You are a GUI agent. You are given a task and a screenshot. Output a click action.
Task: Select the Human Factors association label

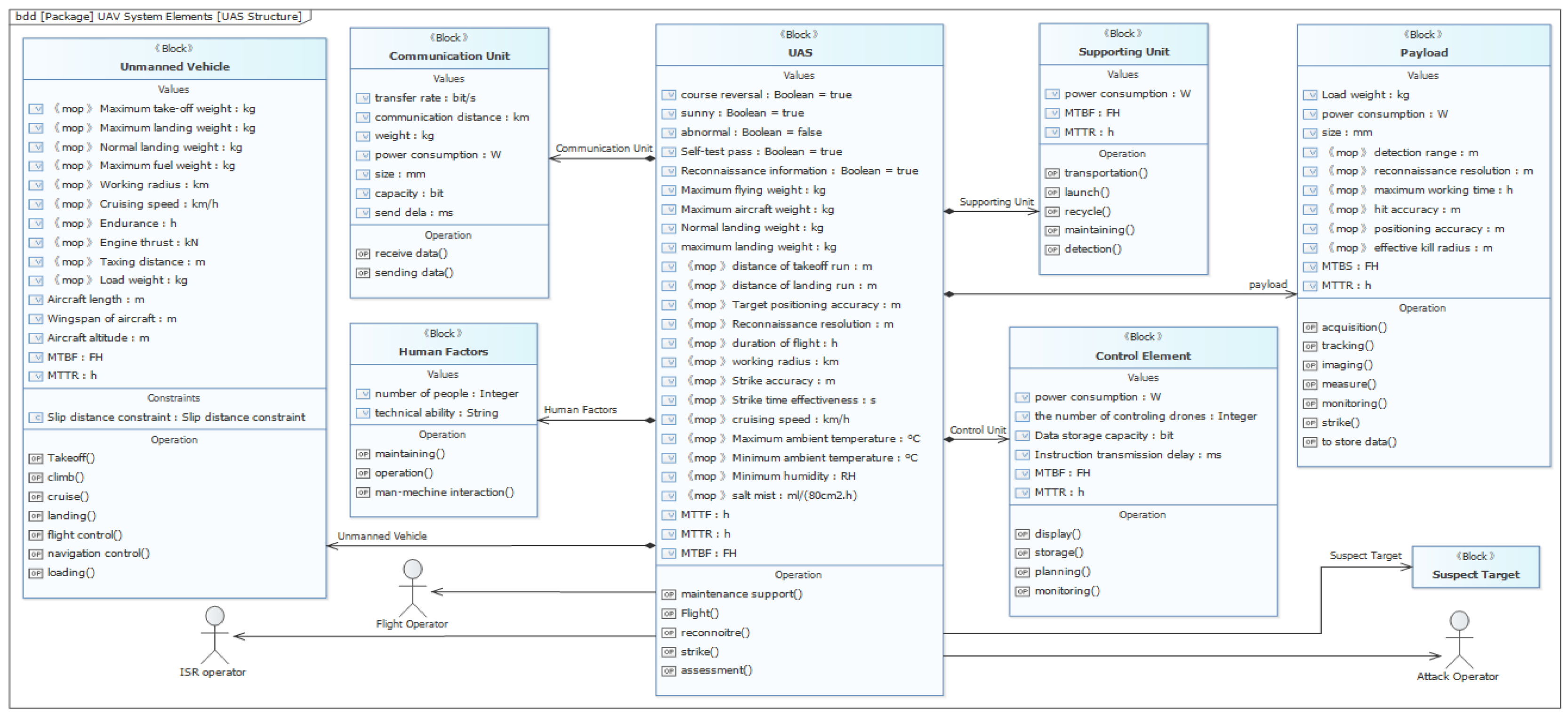click(580, 410)
